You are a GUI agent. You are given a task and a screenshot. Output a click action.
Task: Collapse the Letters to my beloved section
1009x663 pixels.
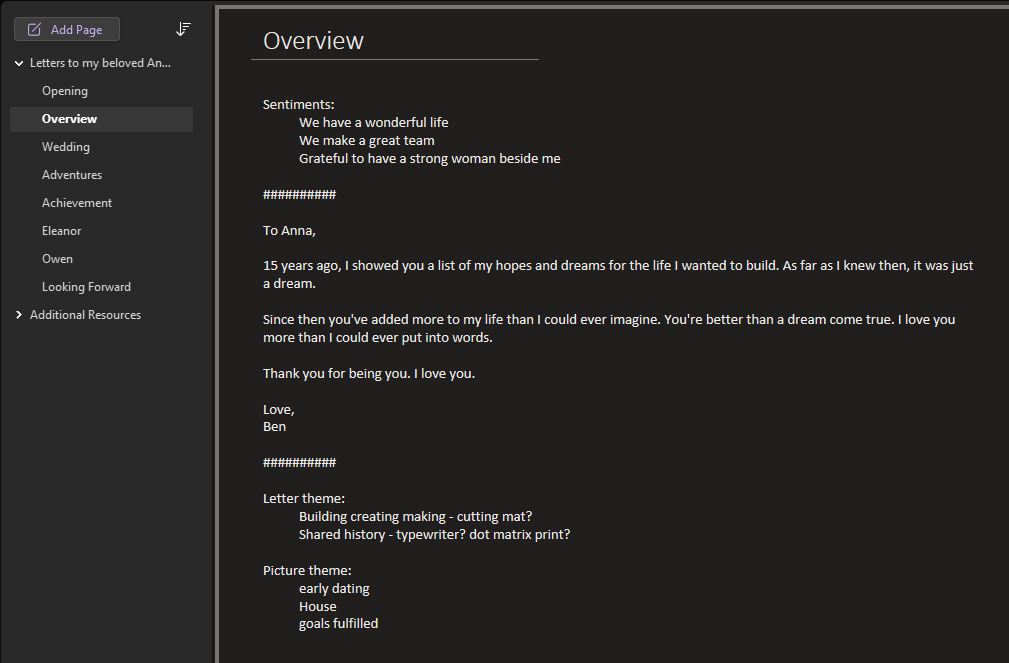(19, 63)
